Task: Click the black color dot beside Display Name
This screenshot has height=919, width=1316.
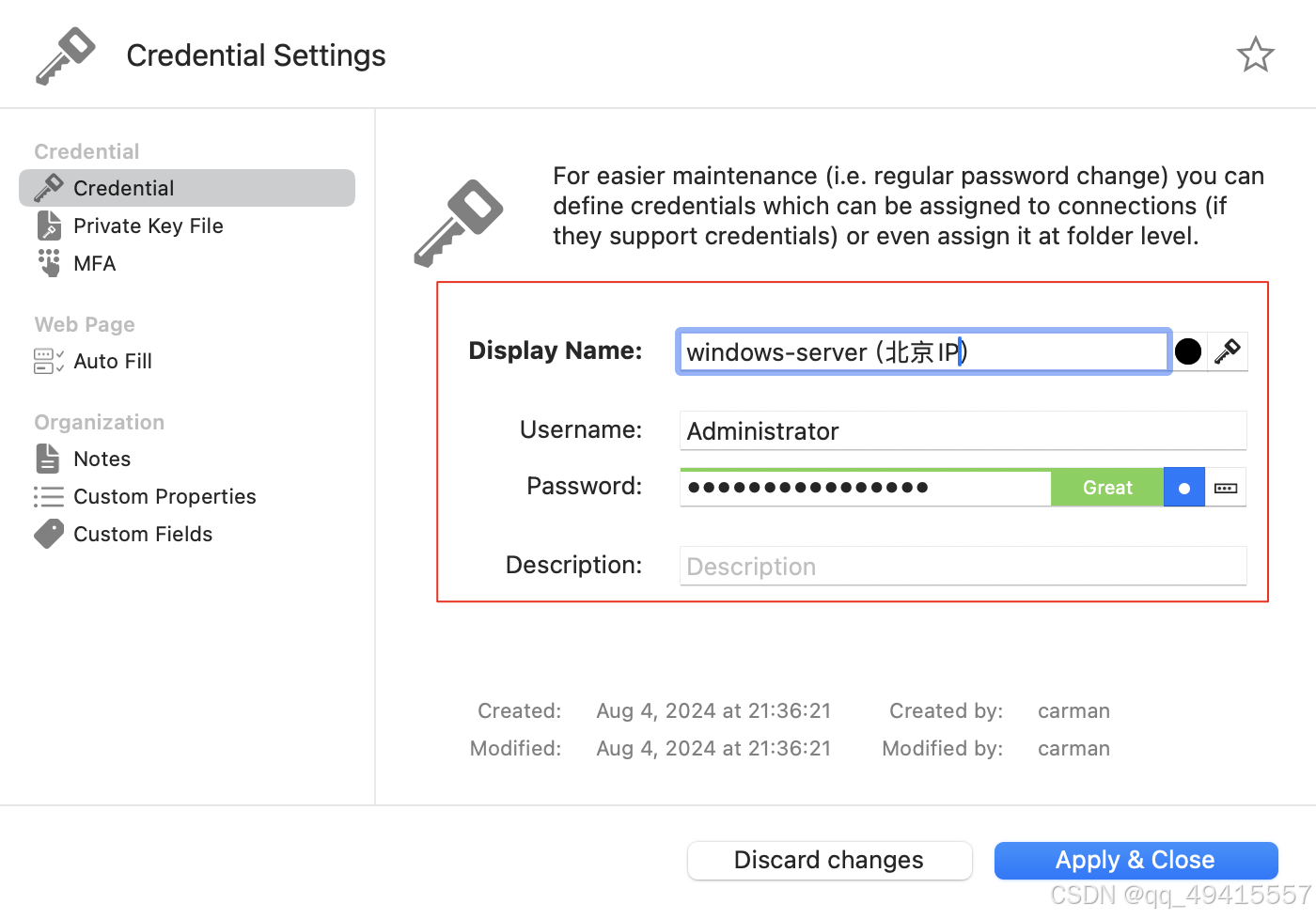Action: (1188, 351)
